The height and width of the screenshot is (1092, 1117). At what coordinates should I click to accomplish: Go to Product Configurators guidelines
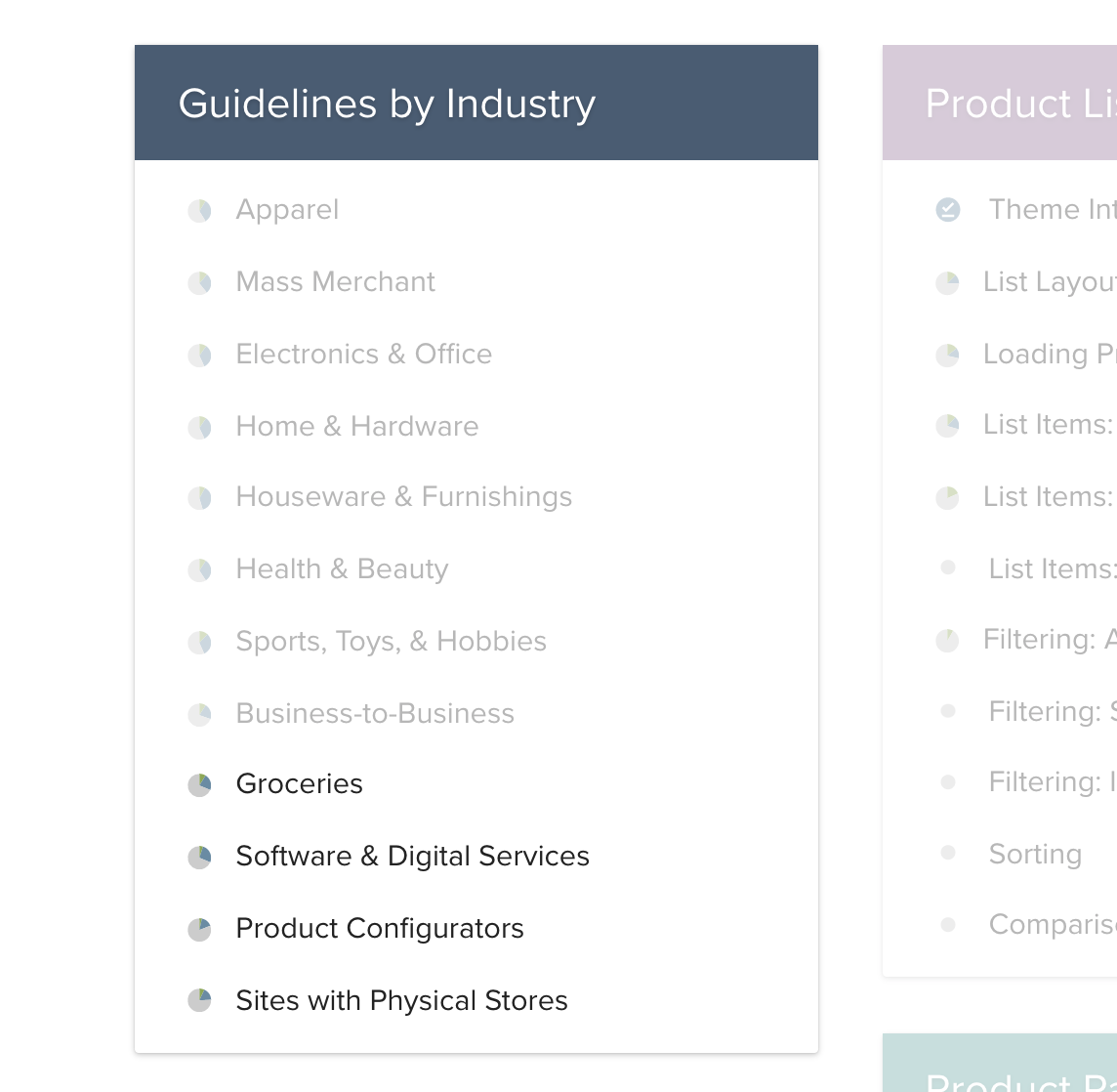coord(380,929)
